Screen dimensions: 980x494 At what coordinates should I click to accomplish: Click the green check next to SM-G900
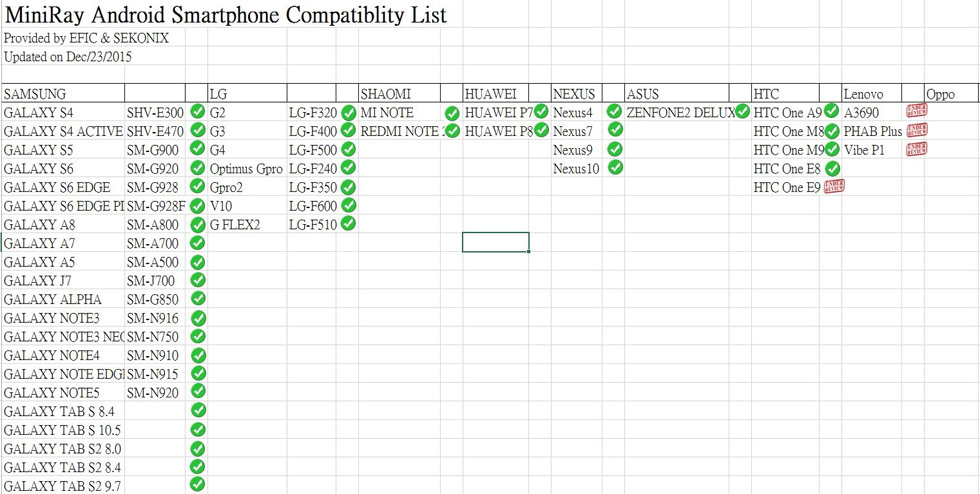198,149
